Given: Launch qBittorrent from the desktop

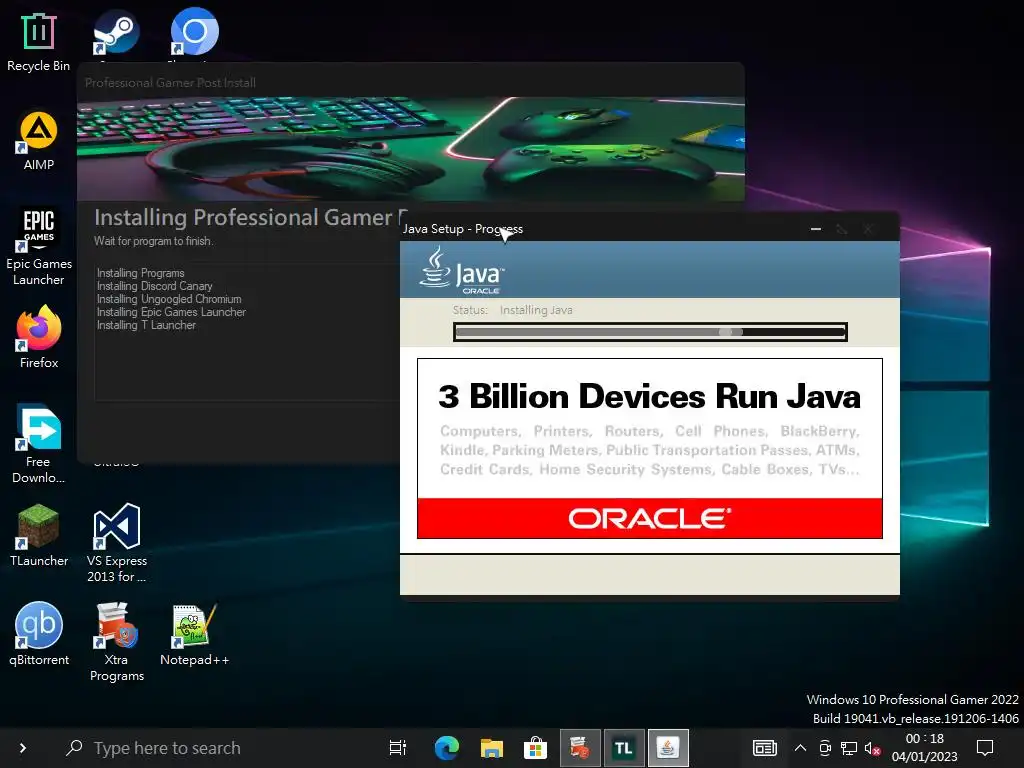Looking at the screenshot, I should [x=39, y=633].
